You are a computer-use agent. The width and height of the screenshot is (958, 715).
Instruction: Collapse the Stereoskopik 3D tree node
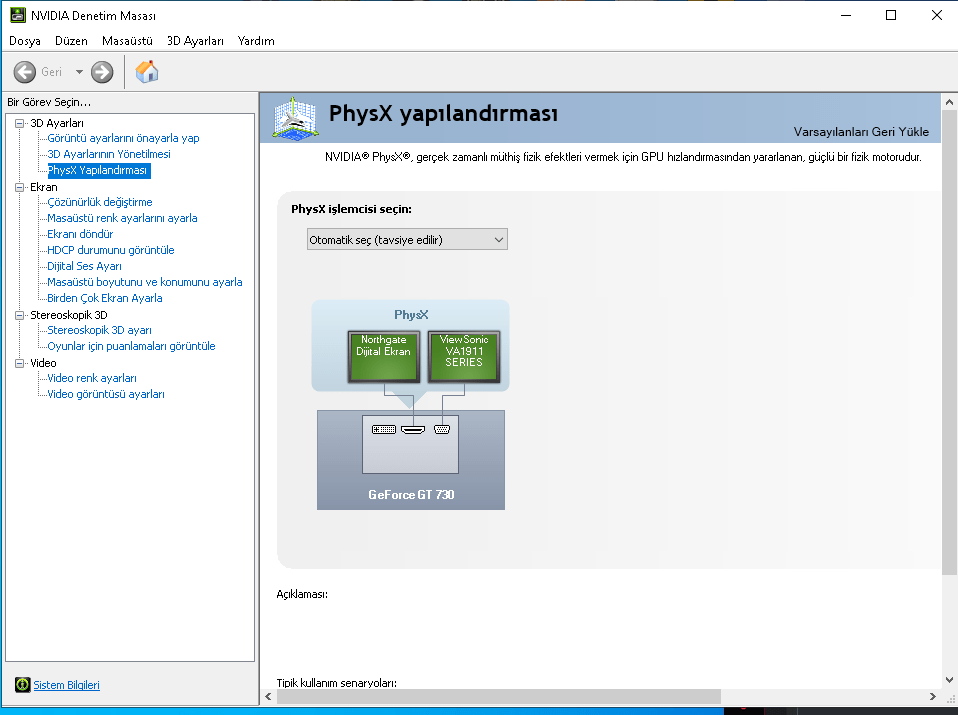coord(20,315)
